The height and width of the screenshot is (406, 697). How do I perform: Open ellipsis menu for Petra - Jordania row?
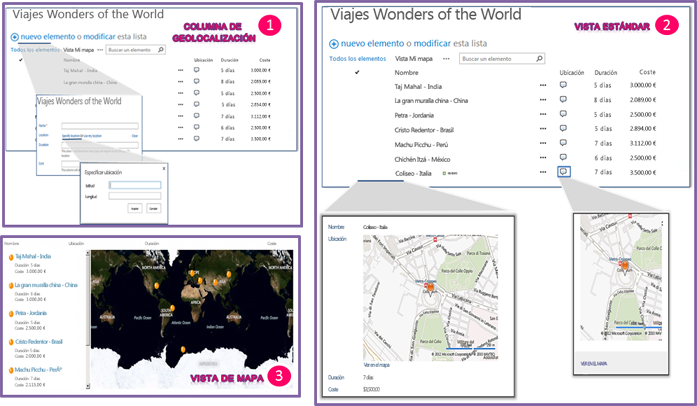pyautogui.click(x=543, y=115)
